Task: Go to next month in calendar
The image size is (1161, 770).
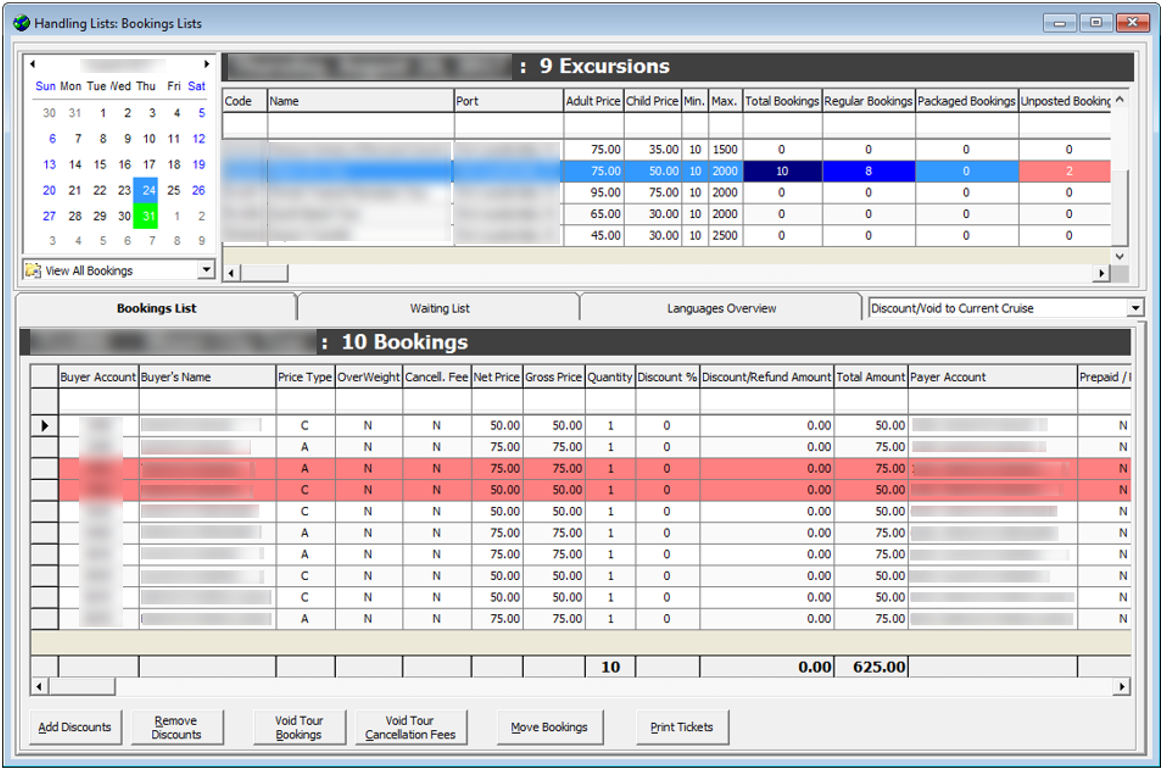Action: coord(207,64)
